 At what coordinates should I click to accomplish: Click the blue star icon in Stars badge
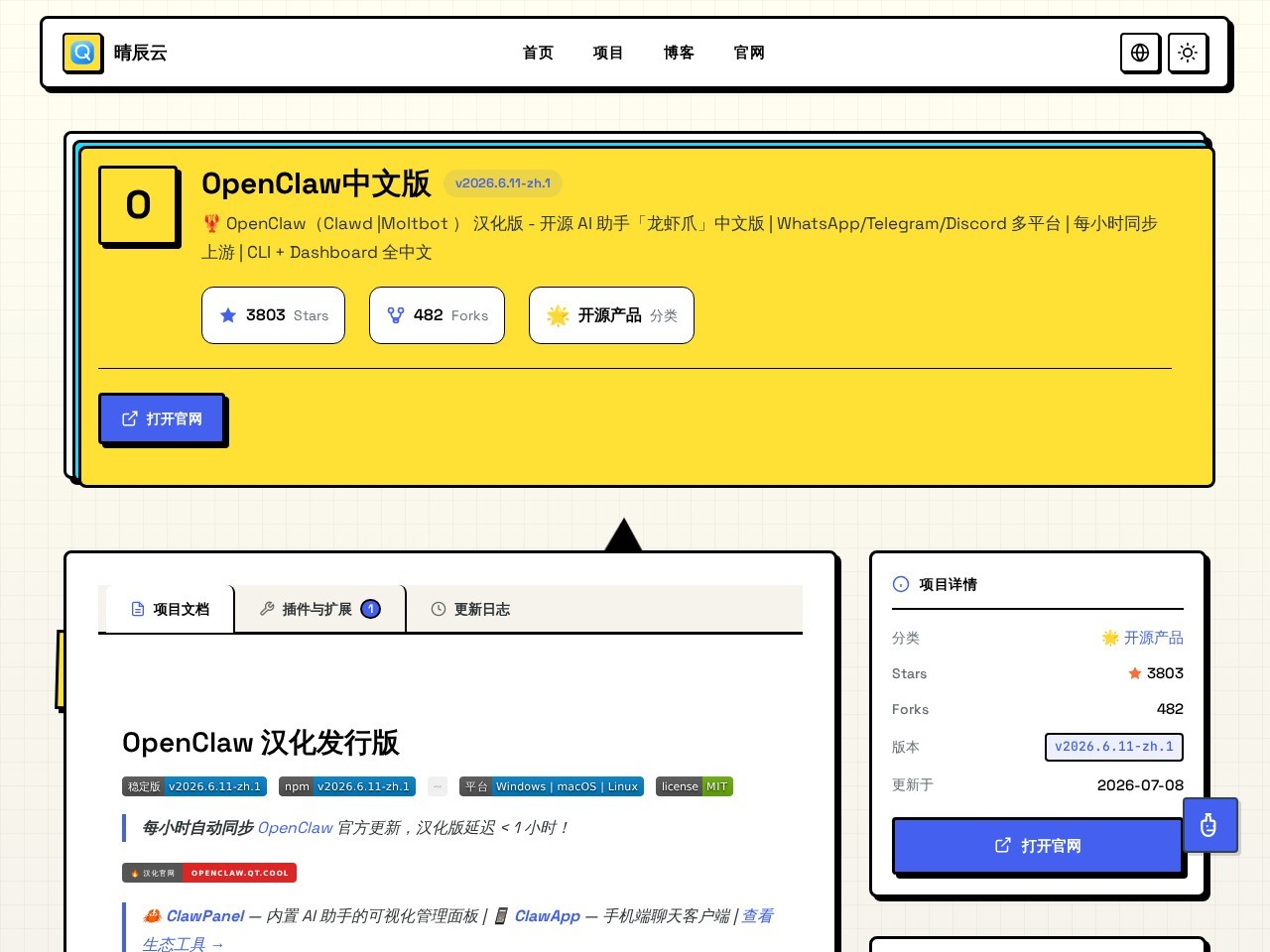pos(228,315)
